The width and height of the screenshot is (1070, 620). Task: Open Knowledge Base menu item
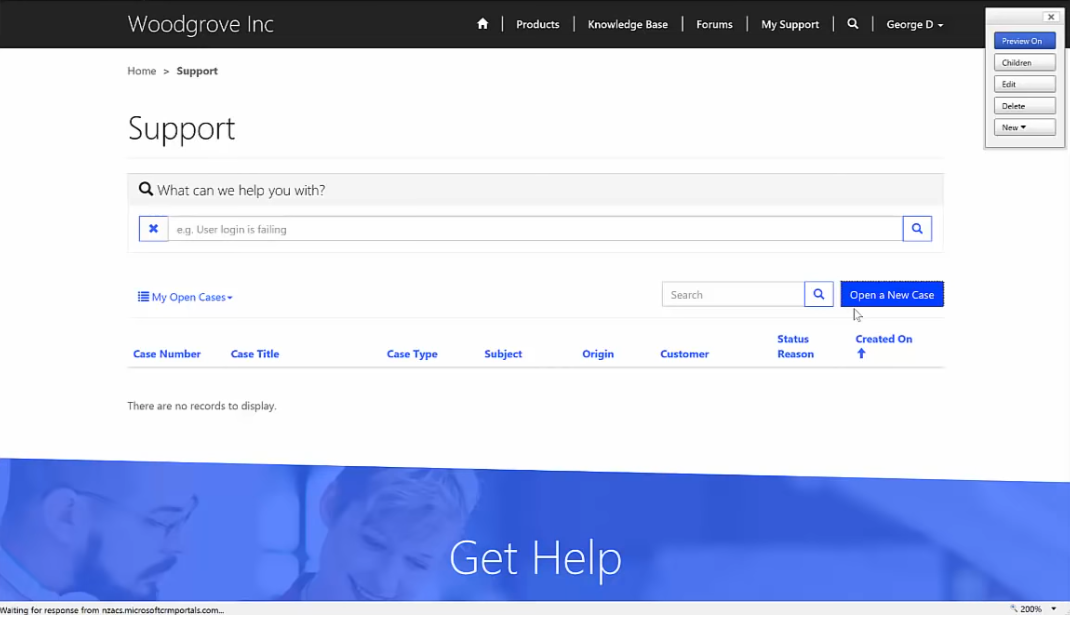[x=627, y=24]
